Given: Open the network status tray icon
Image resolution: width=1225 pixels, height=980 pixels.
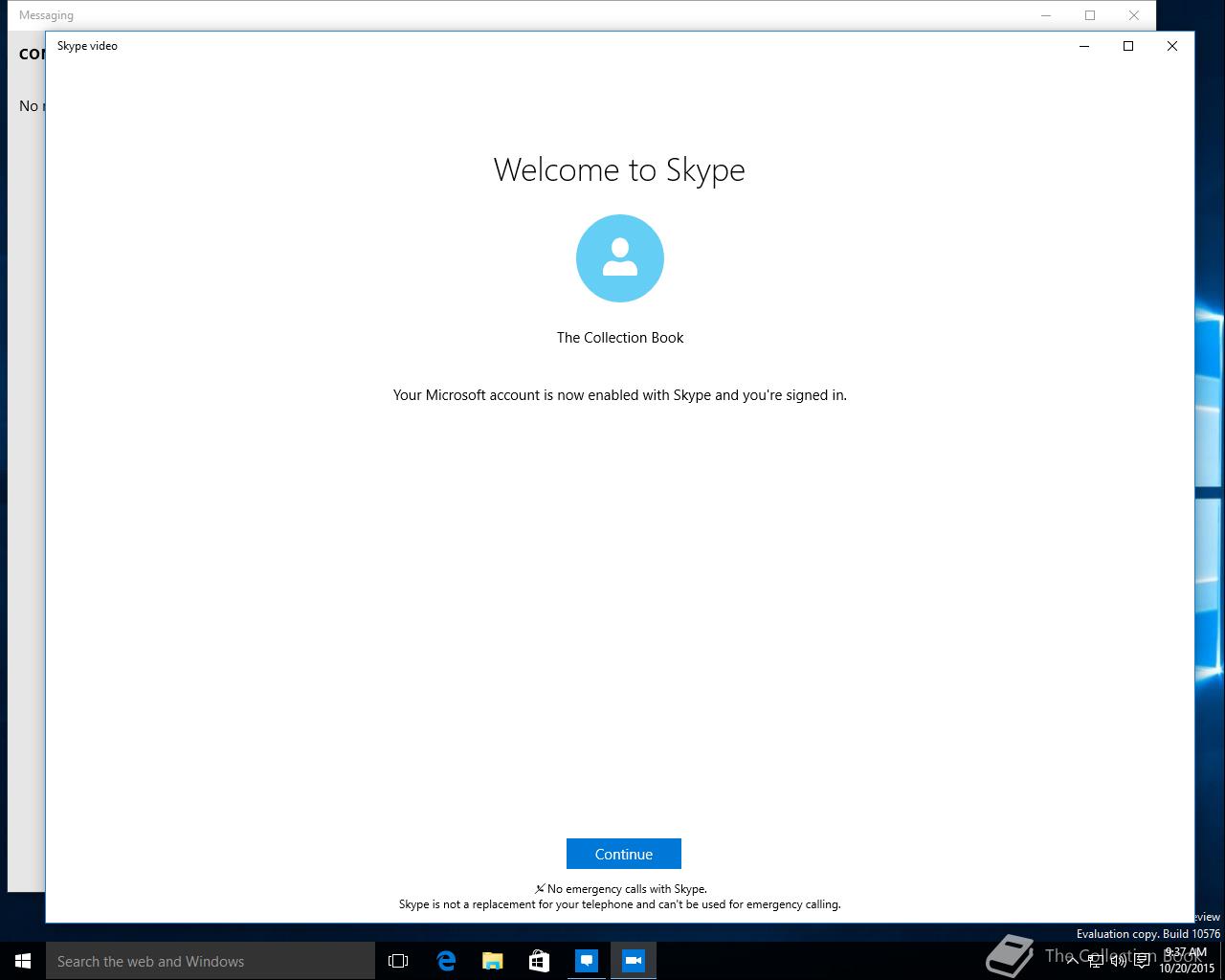Looking at the screenshot, I should click(x=1096, y=961).
